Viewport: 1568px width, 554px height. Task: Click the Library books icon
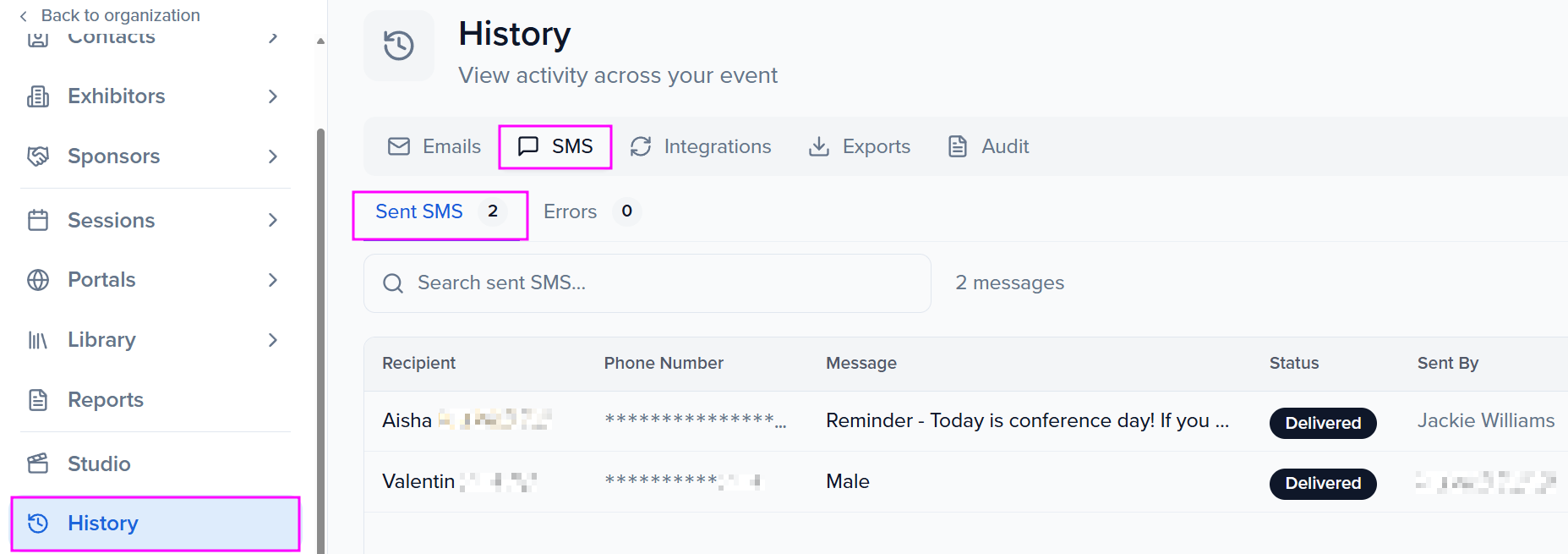coord(38,340)
